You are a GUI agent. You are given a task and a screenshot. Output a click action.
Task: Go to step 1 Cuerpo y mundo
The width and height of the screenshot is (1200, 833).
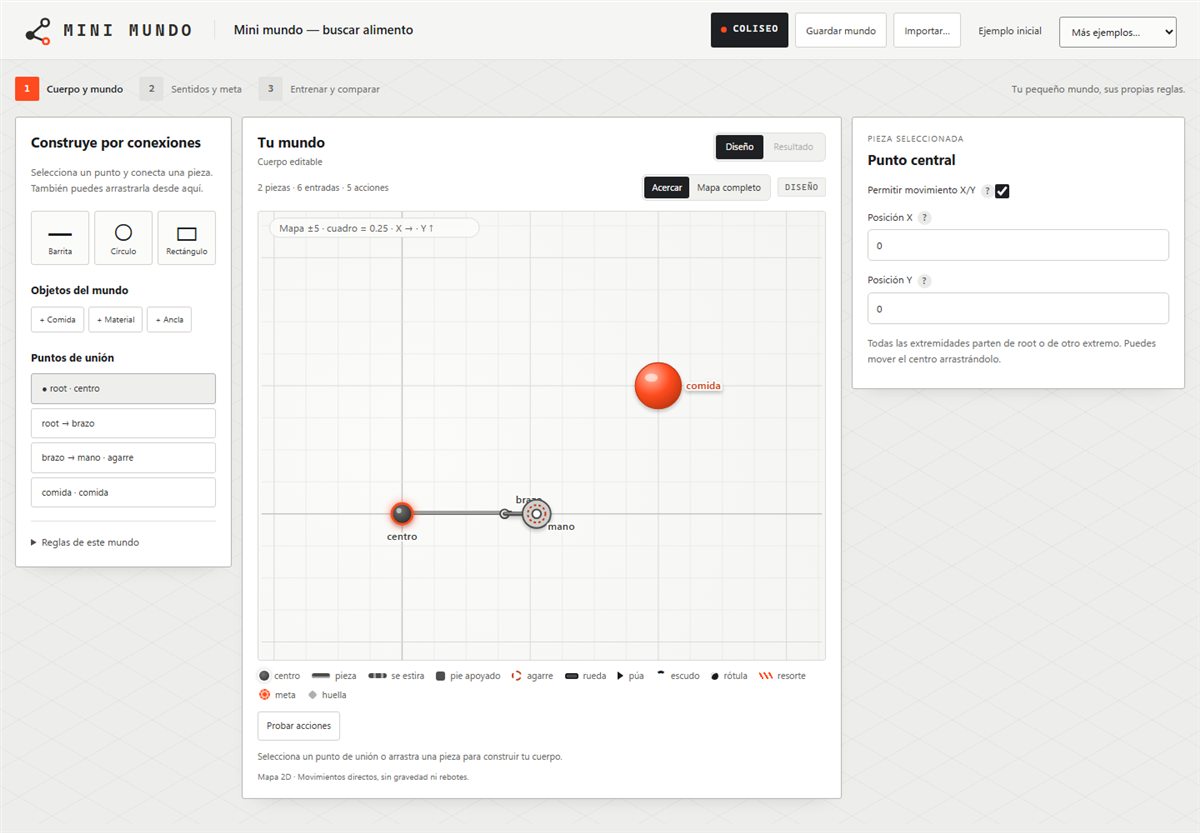(69, 89)
